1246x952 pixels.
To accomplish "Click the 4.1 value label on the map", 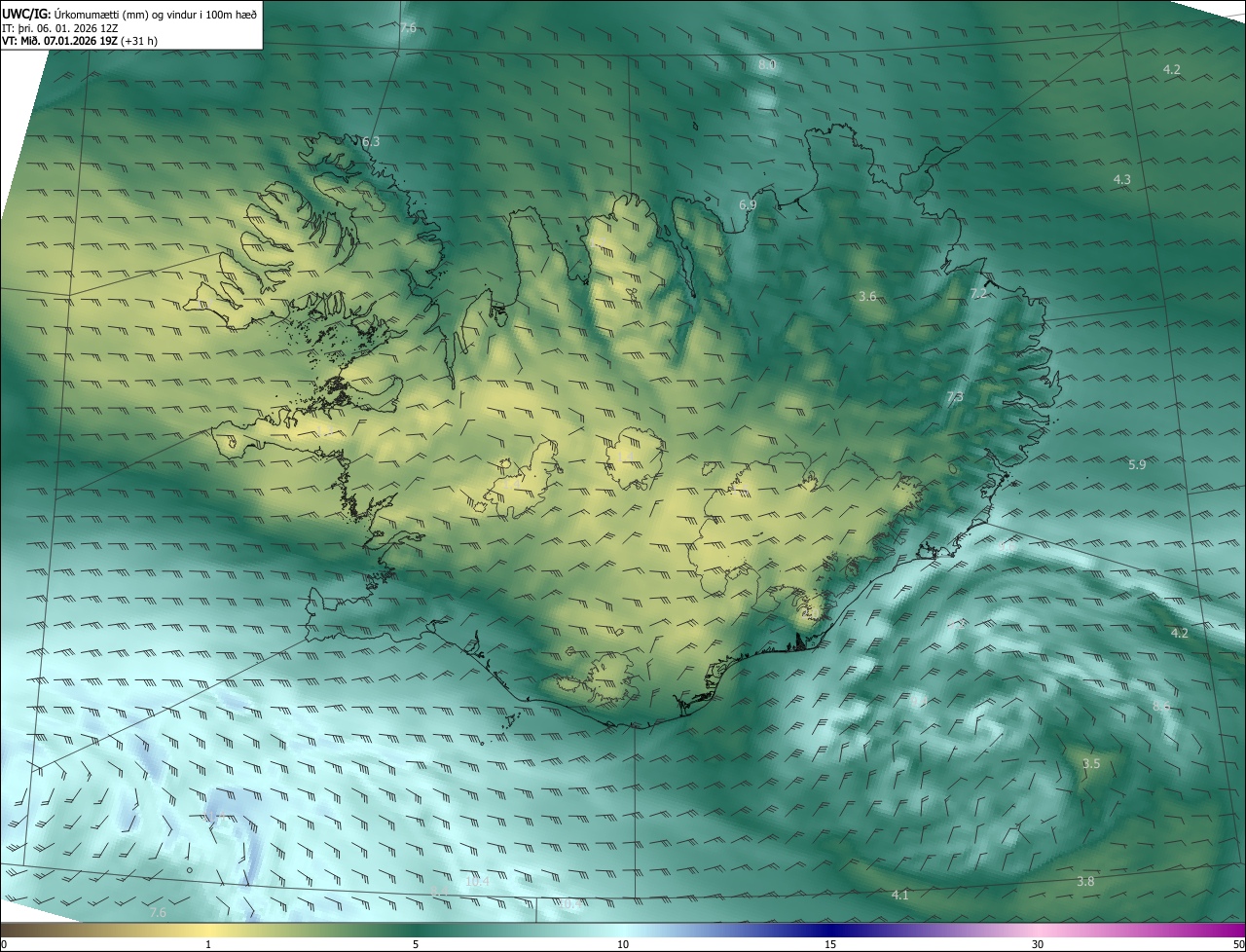I will click(900, 895).
